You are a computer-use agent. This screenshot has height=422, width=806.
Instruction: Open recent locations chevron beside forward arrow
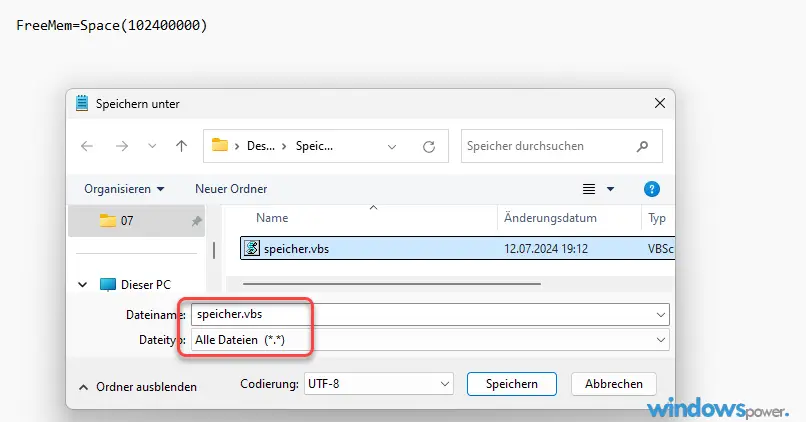(x=152, y=146)
